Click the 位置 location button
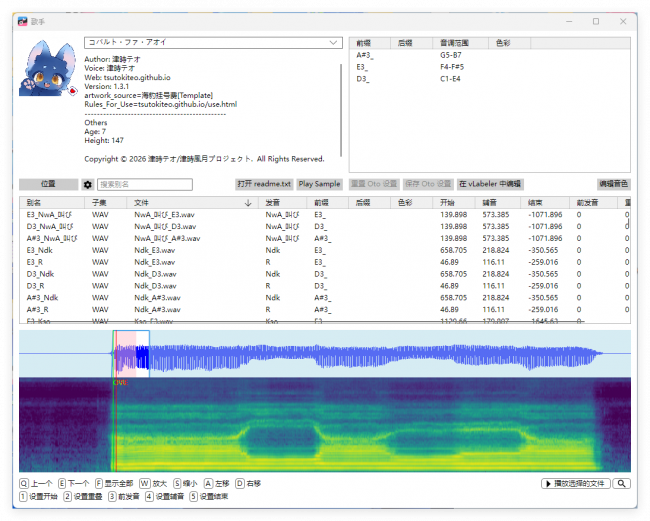The image size is (650, 521). click(x=48, y=184)
